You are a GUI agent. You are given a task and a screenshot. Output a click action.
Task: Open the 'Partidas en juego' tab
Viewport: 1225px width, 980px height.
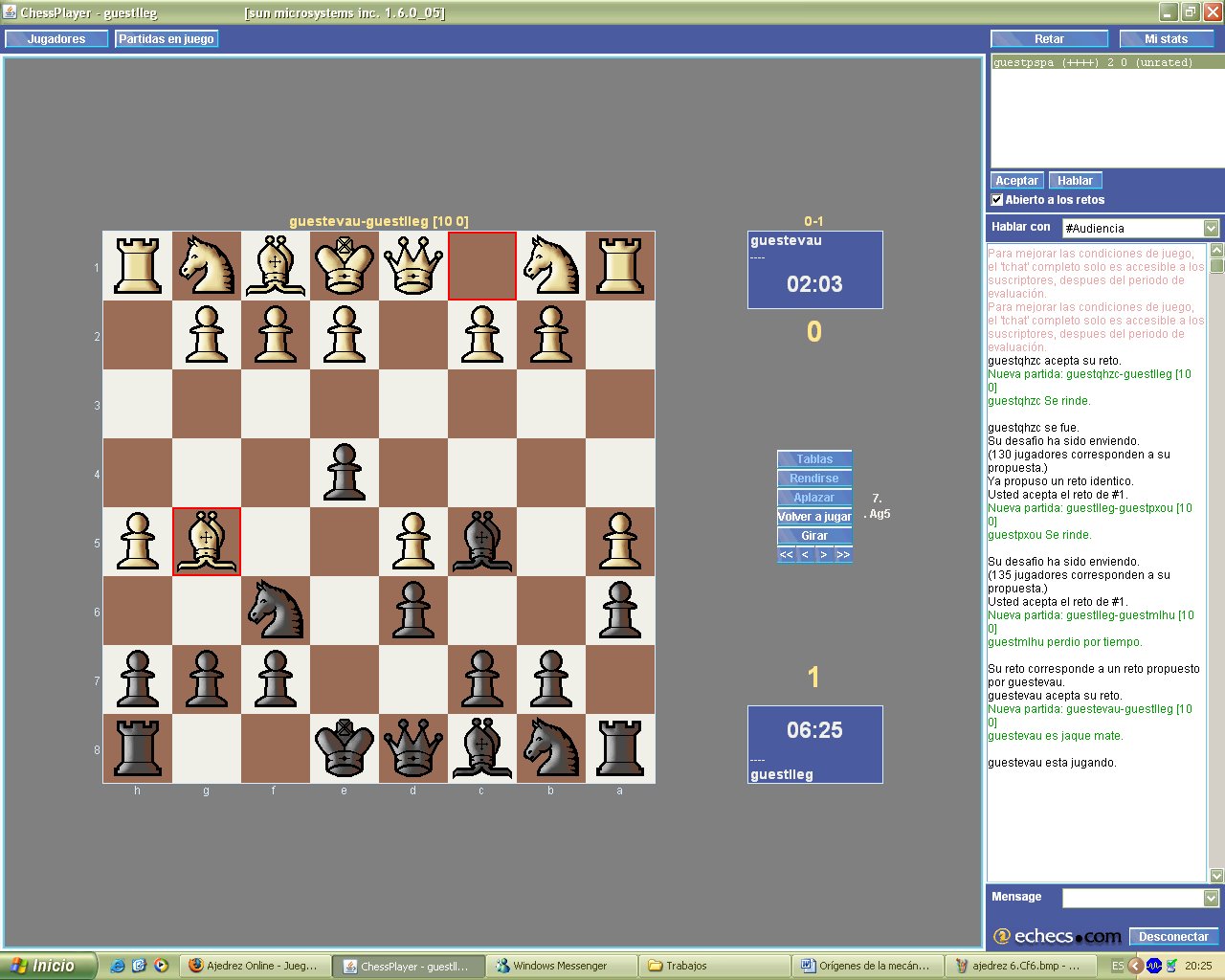coord(167,39)
